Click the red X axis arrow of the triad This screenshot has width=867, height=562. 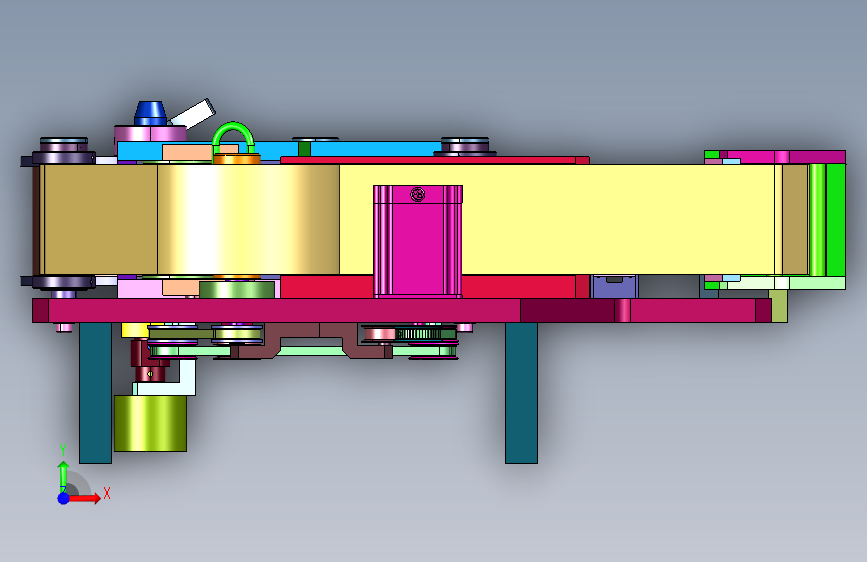(x=84, y=498)
